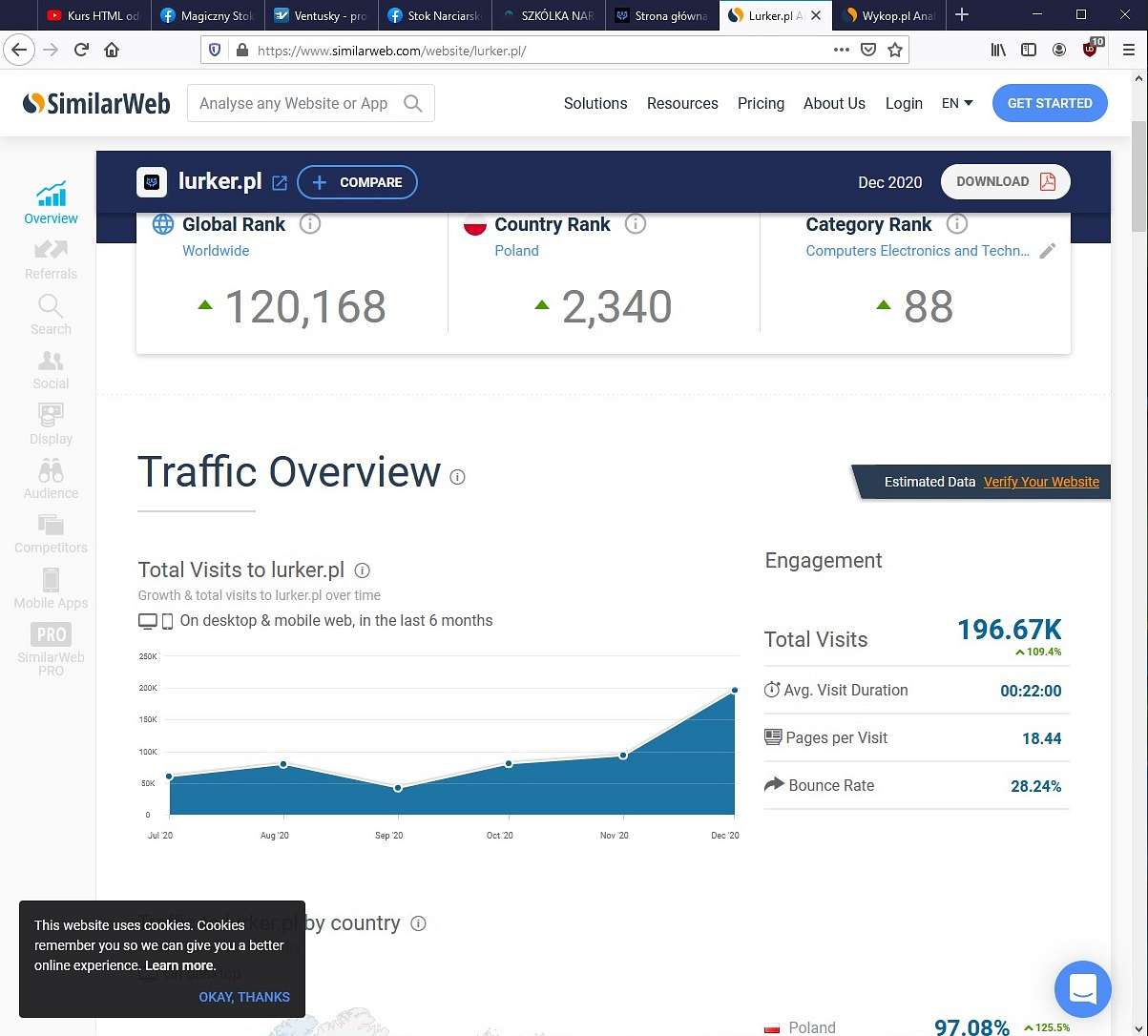Open the Social sidebar section
This screenshot has height=1036, width=1148.
[51, 370]
